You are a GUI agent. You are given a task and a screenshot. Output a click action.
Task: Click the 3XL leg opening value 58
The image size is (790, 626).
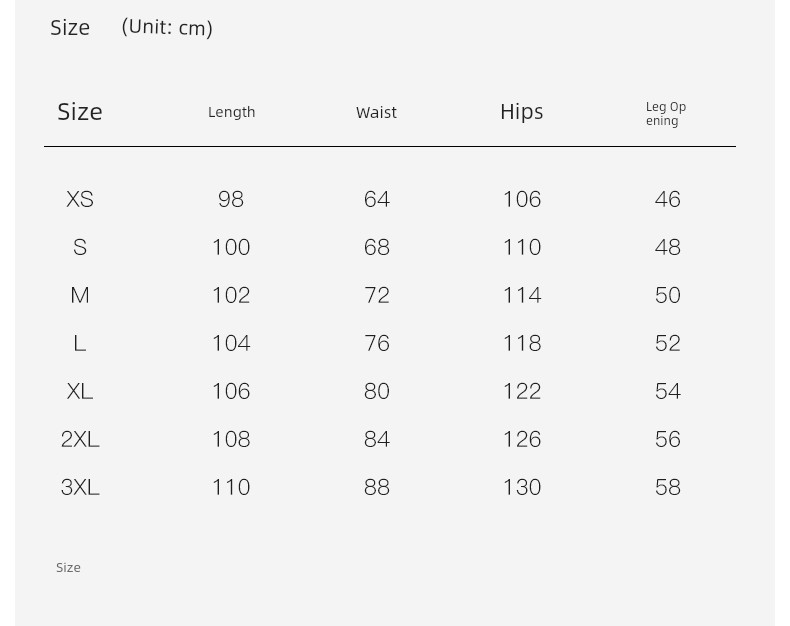(668, 487)
